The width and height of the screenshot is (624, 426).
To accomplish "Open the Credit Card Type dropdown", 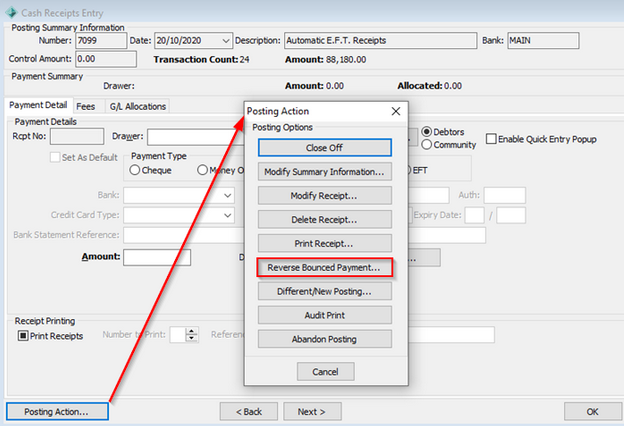I will [228, 215].
